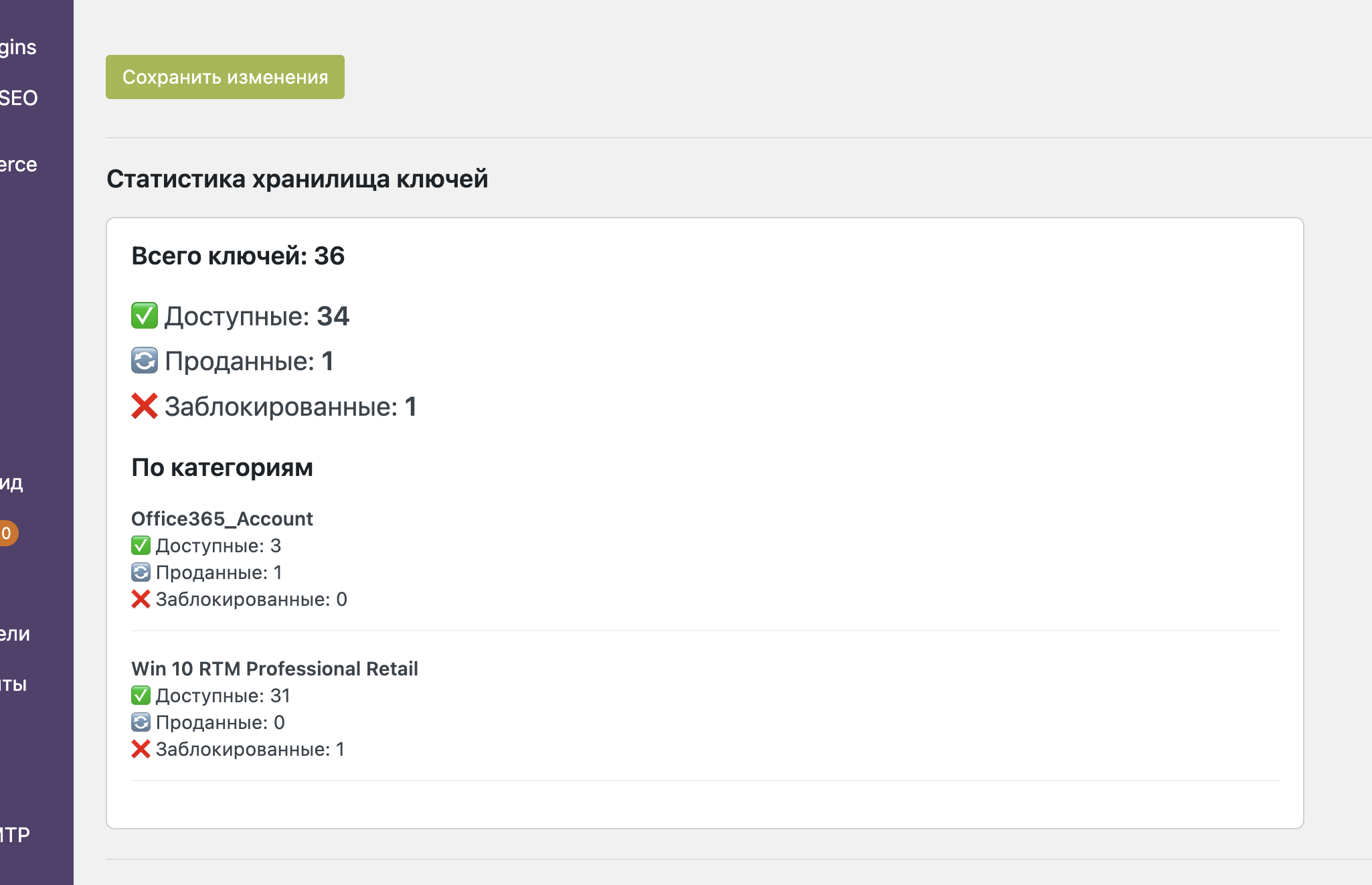1372x885 pixels.
Task: Click the red cross next to Заблокированные: 1 total
Action: coord(144,406)
